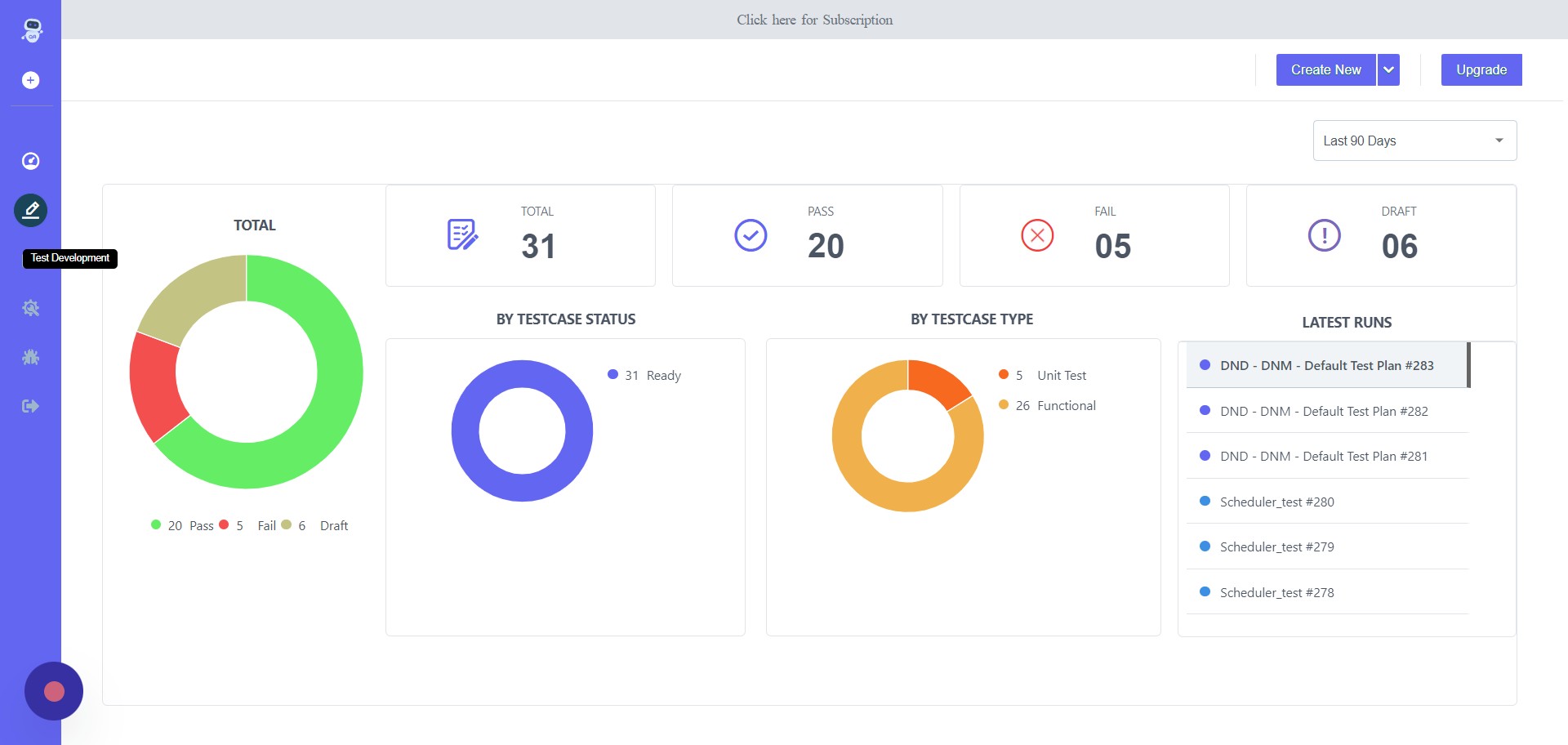The width and height of the screenshot is (1568, 745).
Task: Select Scheduler_test #280 run
Action: click(1327, 502)
